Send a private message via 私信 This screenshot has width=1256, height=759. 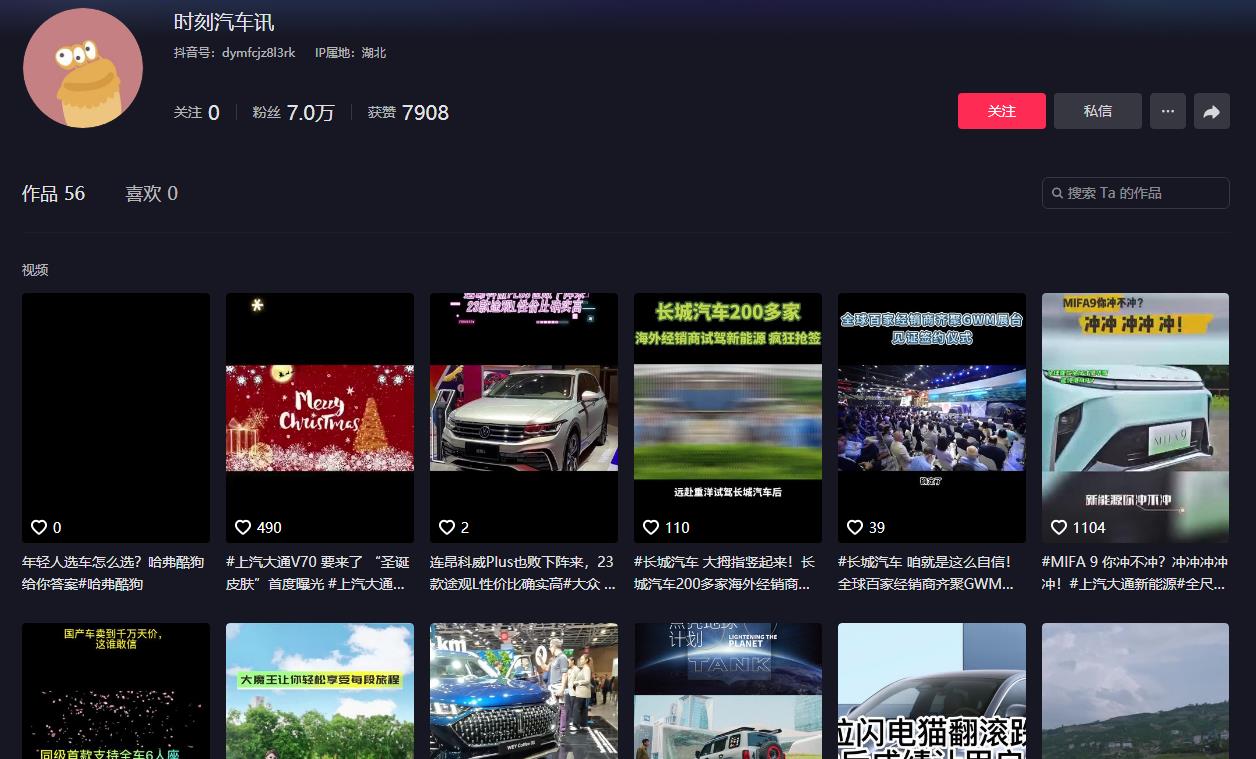click(1098, 111)
